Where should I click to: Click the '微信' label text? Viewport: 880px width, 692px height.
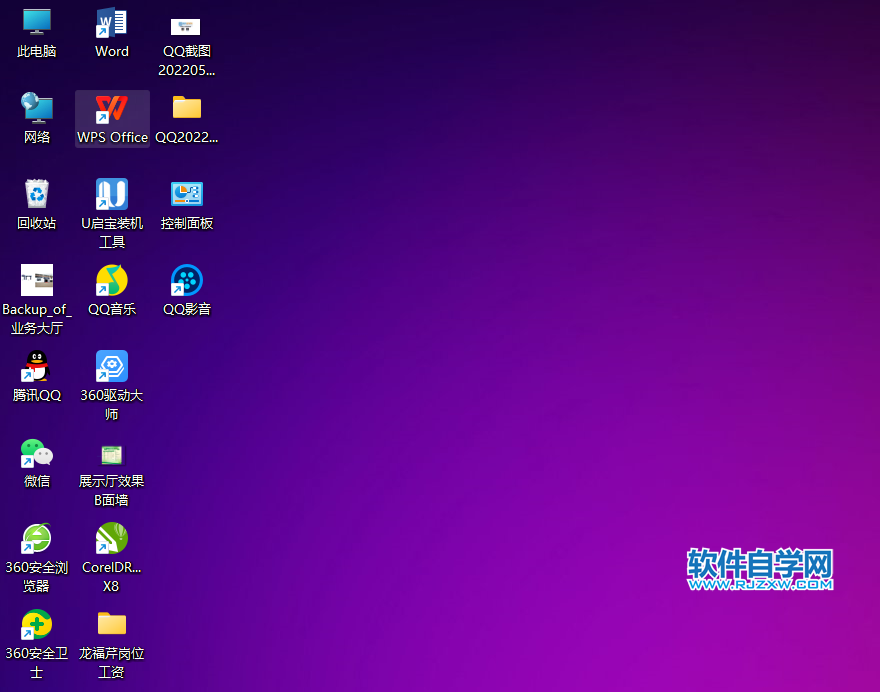coord(37,481)
